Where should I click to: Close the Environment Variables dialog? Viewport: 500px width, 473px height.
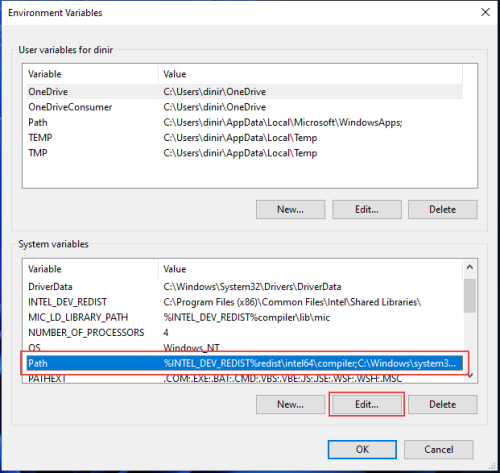tap(485, 12)
